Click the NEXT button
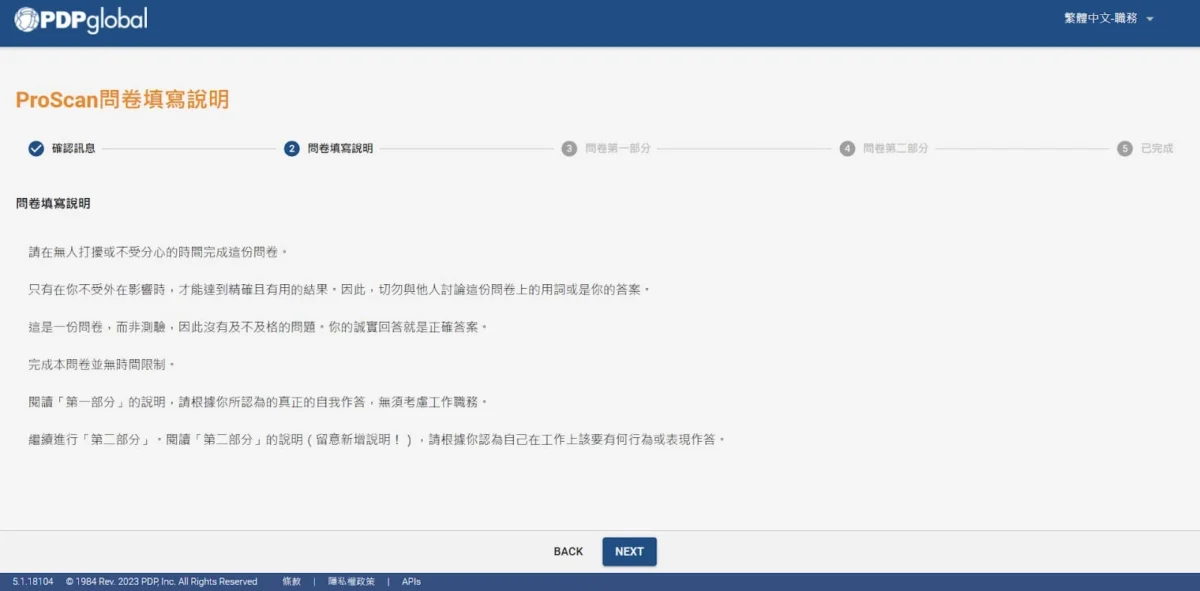This screenshot has width=1200, height=591. tap(629, 552)
